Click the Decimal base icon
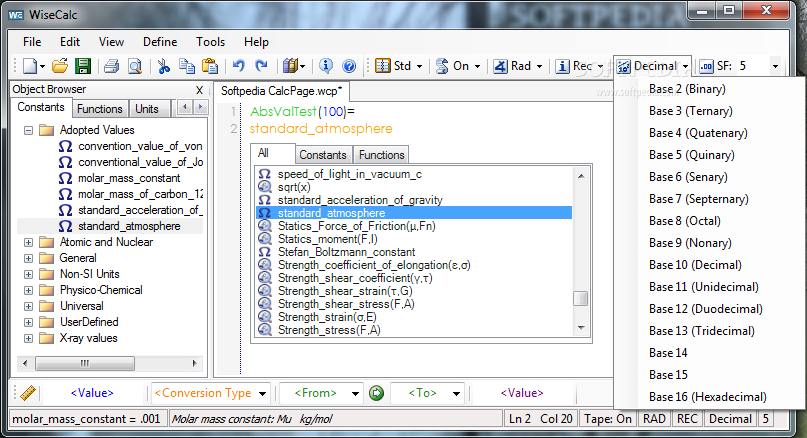 pos(623,66)
